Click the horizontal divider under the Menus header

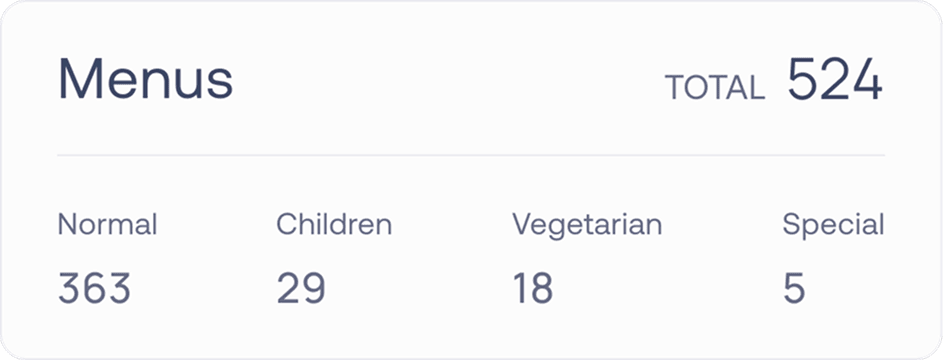tap(471, 155)
